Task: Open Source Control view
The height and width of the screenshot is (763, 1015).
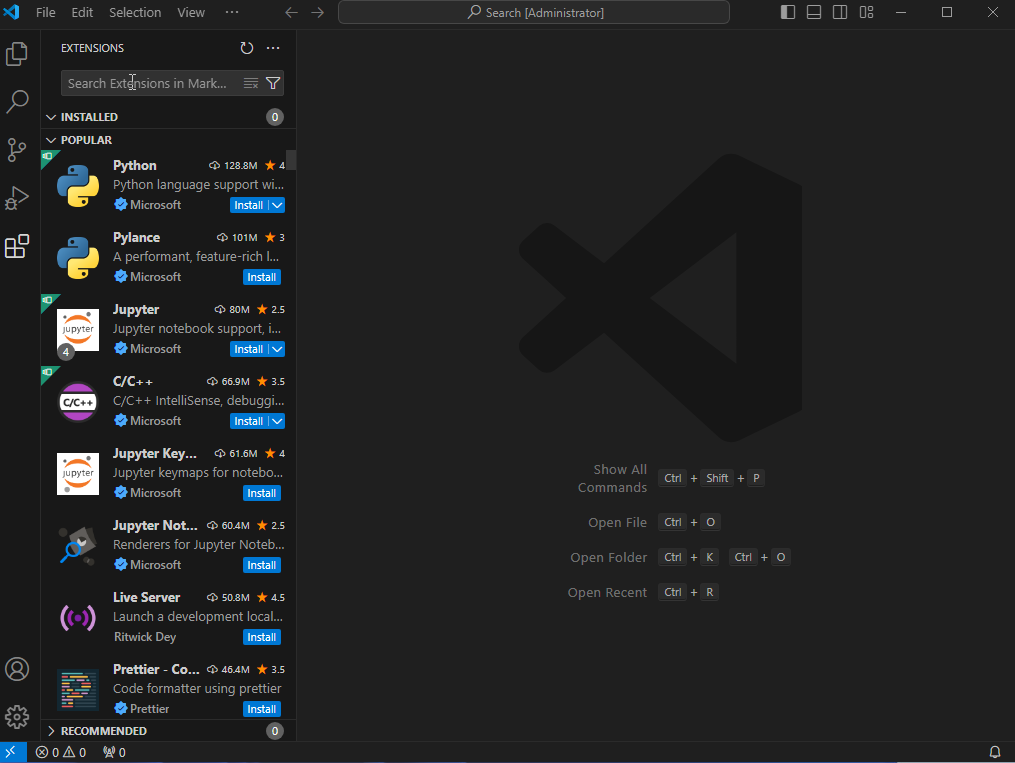Action: [x=17, y=149]
